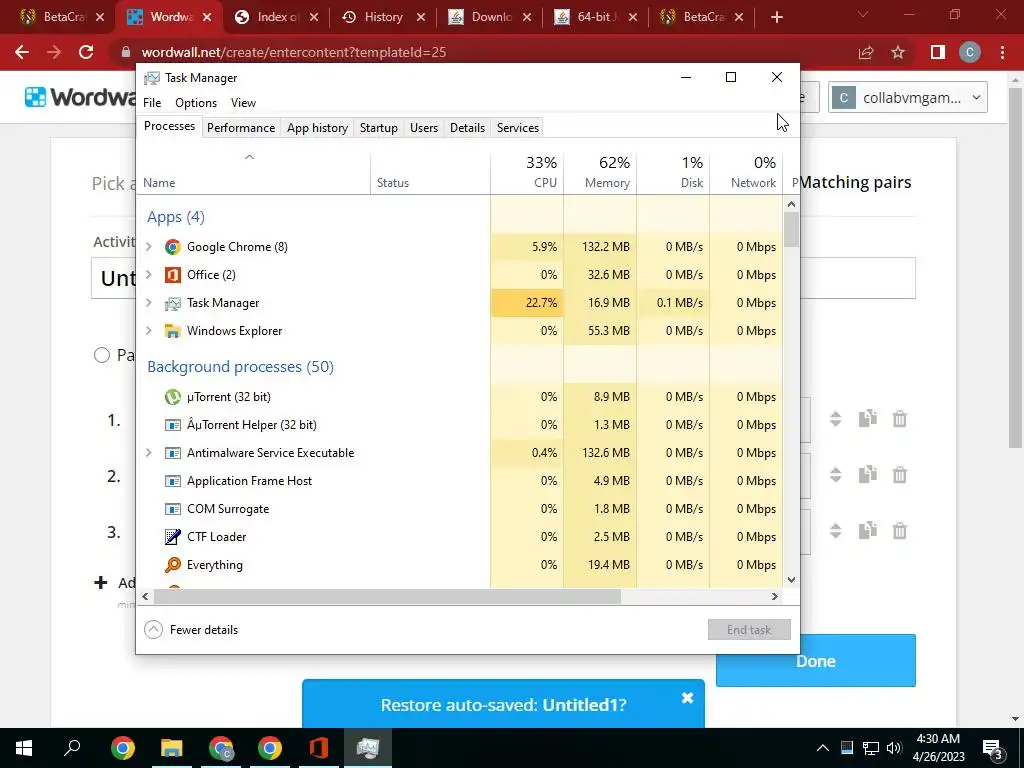Click the CTF Loader process icon
This screenshot has width=1024, height=768.
172,537
